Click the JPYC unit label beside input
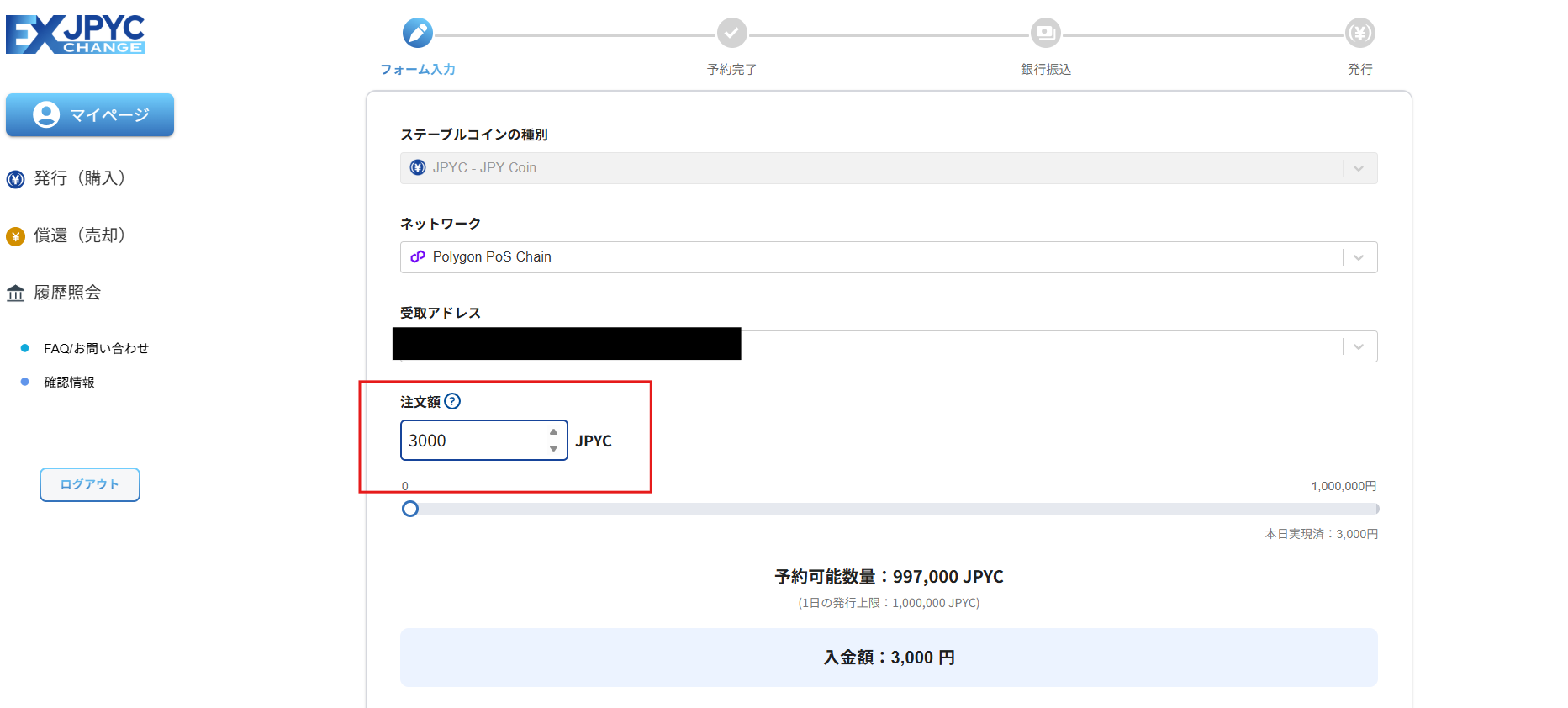 pos(594,441)
